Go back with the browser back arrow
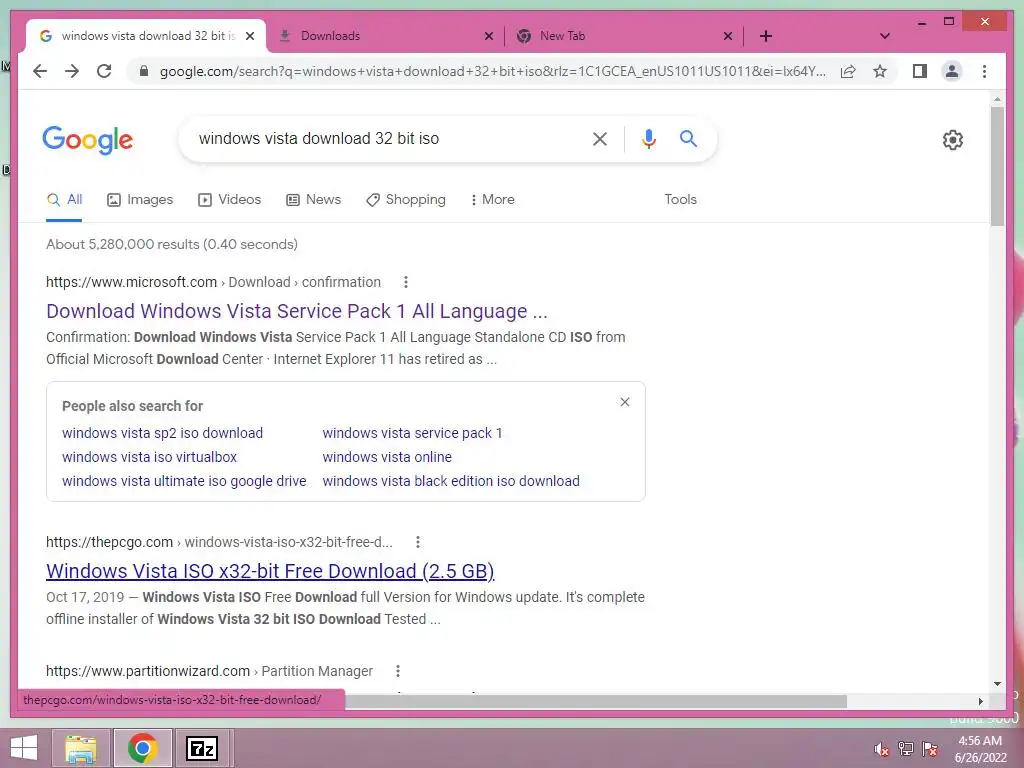1024x768 pixels. coord(40,71)
